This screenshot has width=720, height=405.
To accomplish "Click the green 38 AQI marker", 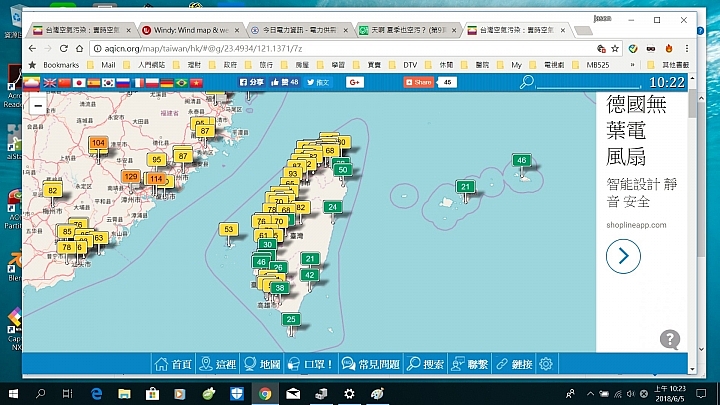I will (280, 288).
